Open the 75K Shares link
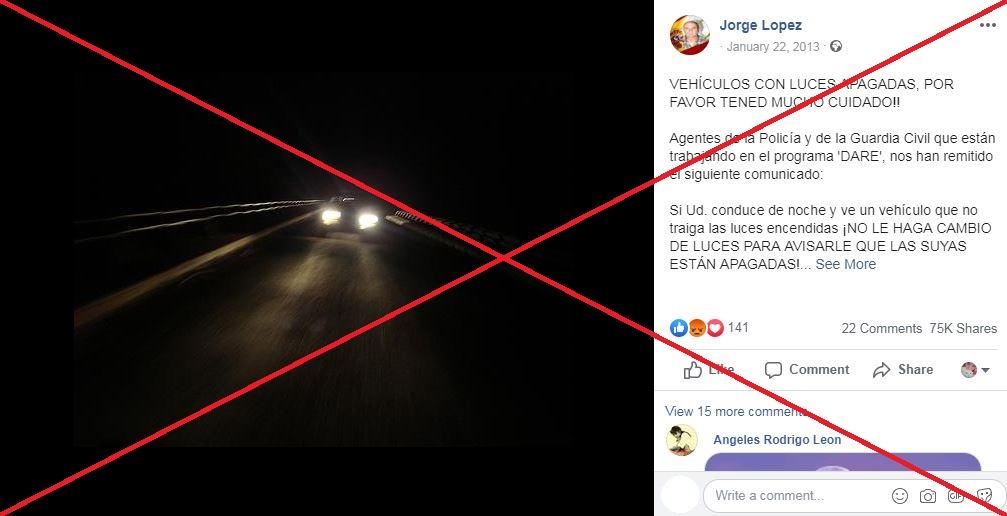 tap(963, 328)
